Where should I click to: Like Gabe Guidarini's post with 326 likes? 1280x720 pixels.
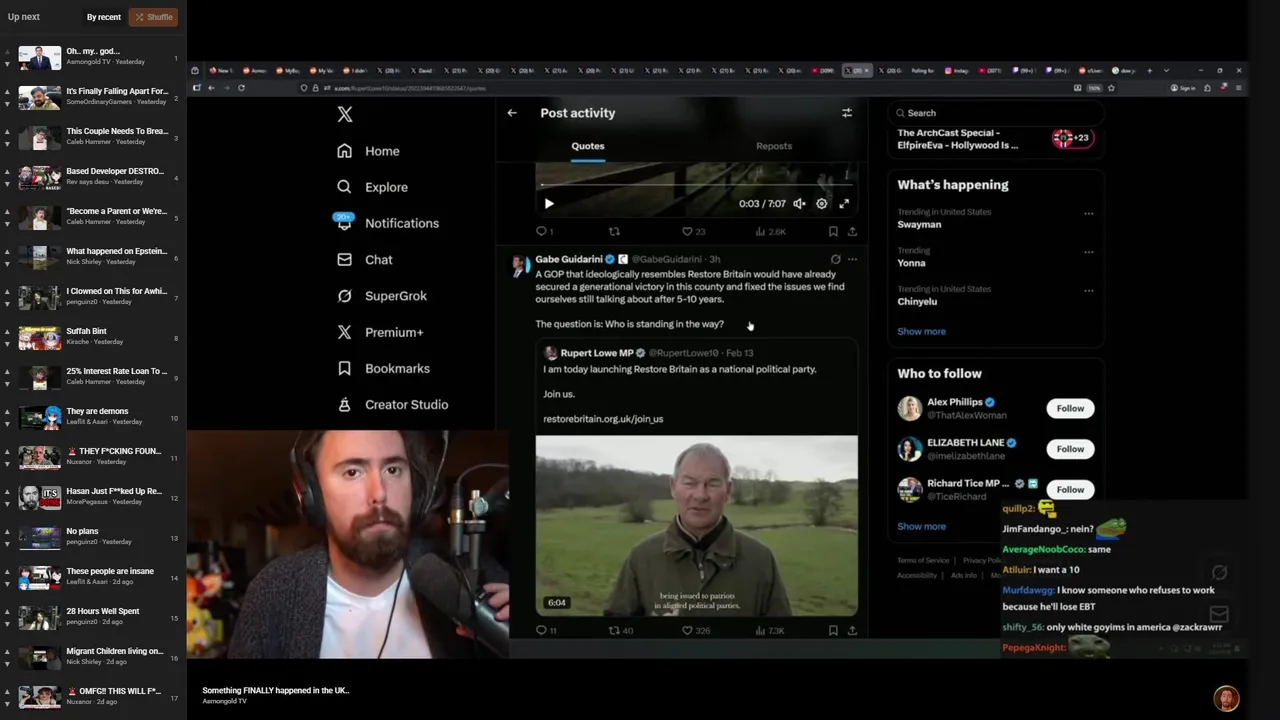pyautogui.click(x=687, y=631)
